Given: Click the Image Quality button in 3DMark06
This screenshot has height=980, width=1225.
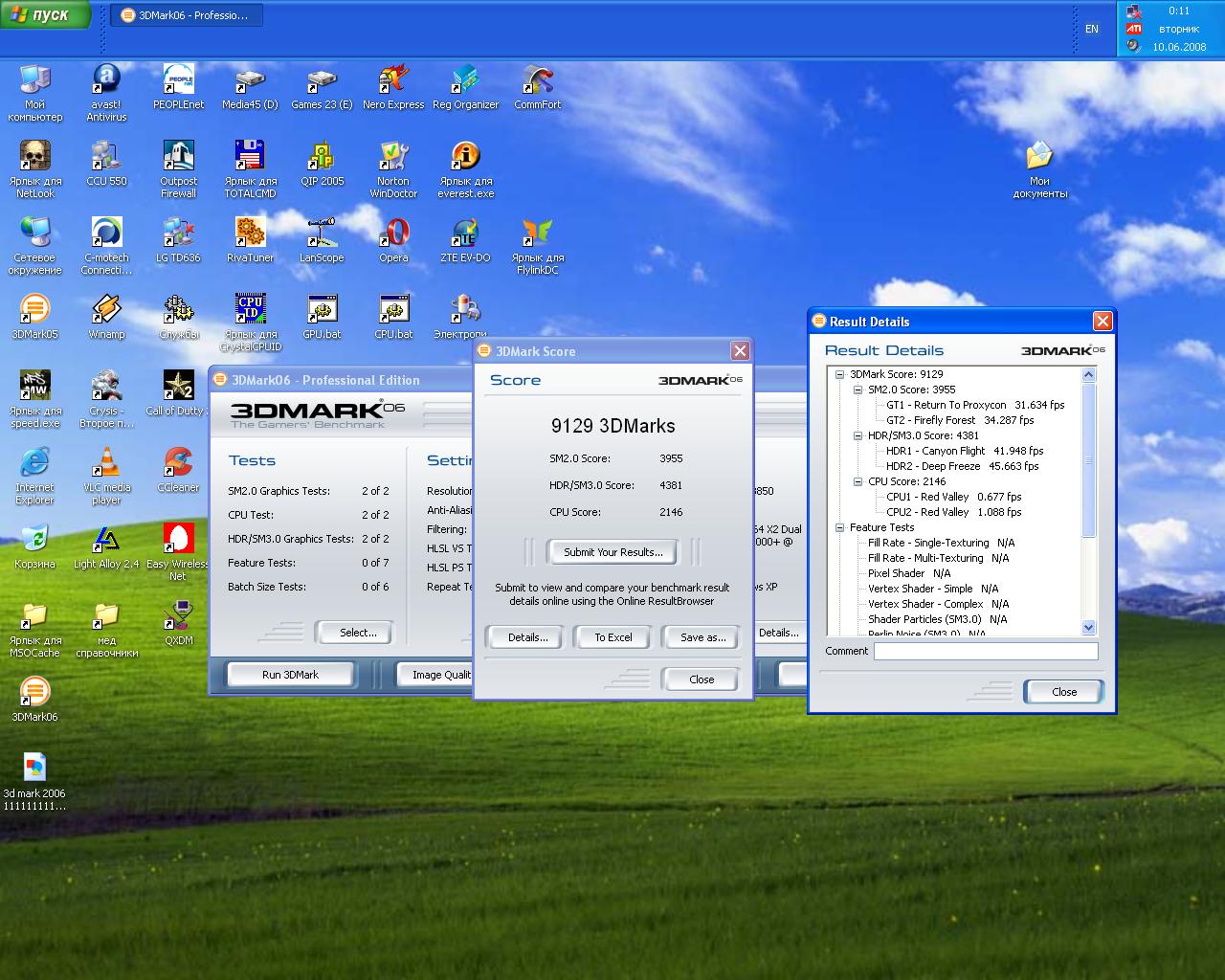Looking at the screenshot, I should [x=435, y=675].
